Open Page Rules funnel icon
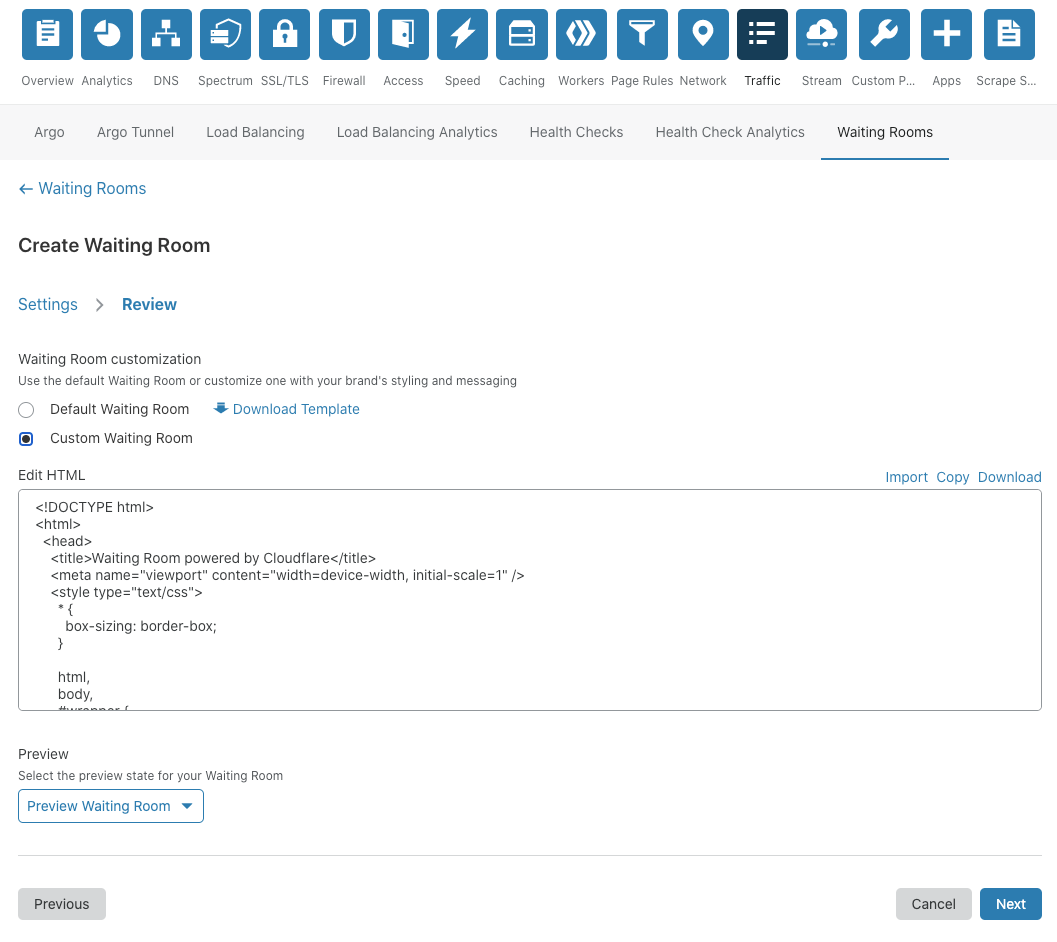This screenshot has height=942, width=1057. (642, 35)
